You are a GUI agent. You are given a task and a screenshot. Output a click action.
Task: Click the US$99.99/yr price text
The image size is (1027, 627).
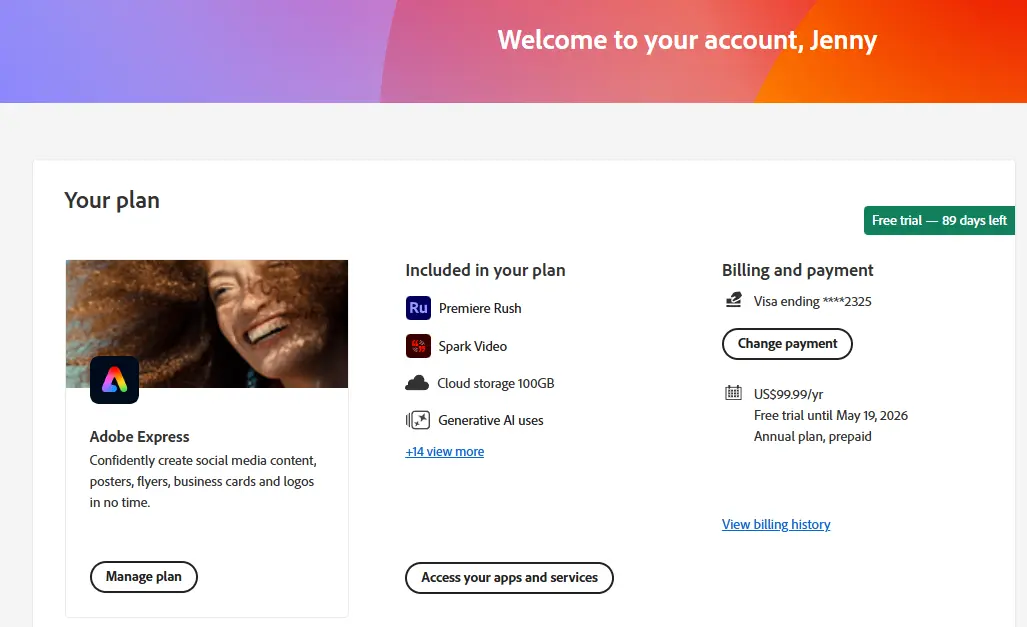pyautogui.click(x=789, y=394)
